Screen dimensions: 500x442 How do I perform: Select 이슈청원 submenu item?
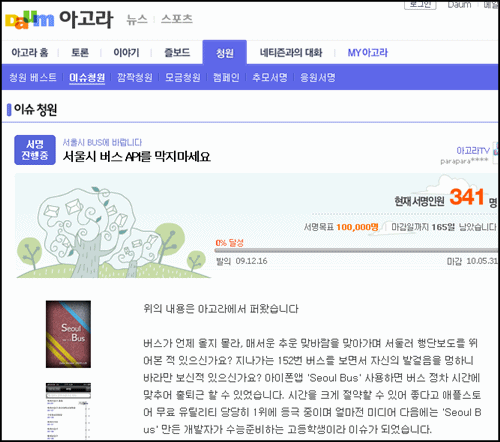pyautogui.click(x=87, y=78)
